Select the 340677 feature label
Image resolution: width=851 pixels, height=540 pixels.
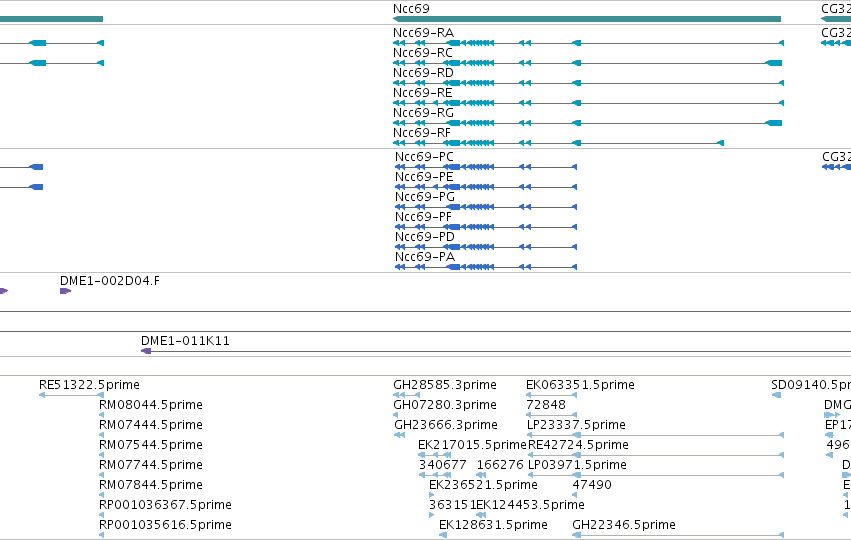442,465
